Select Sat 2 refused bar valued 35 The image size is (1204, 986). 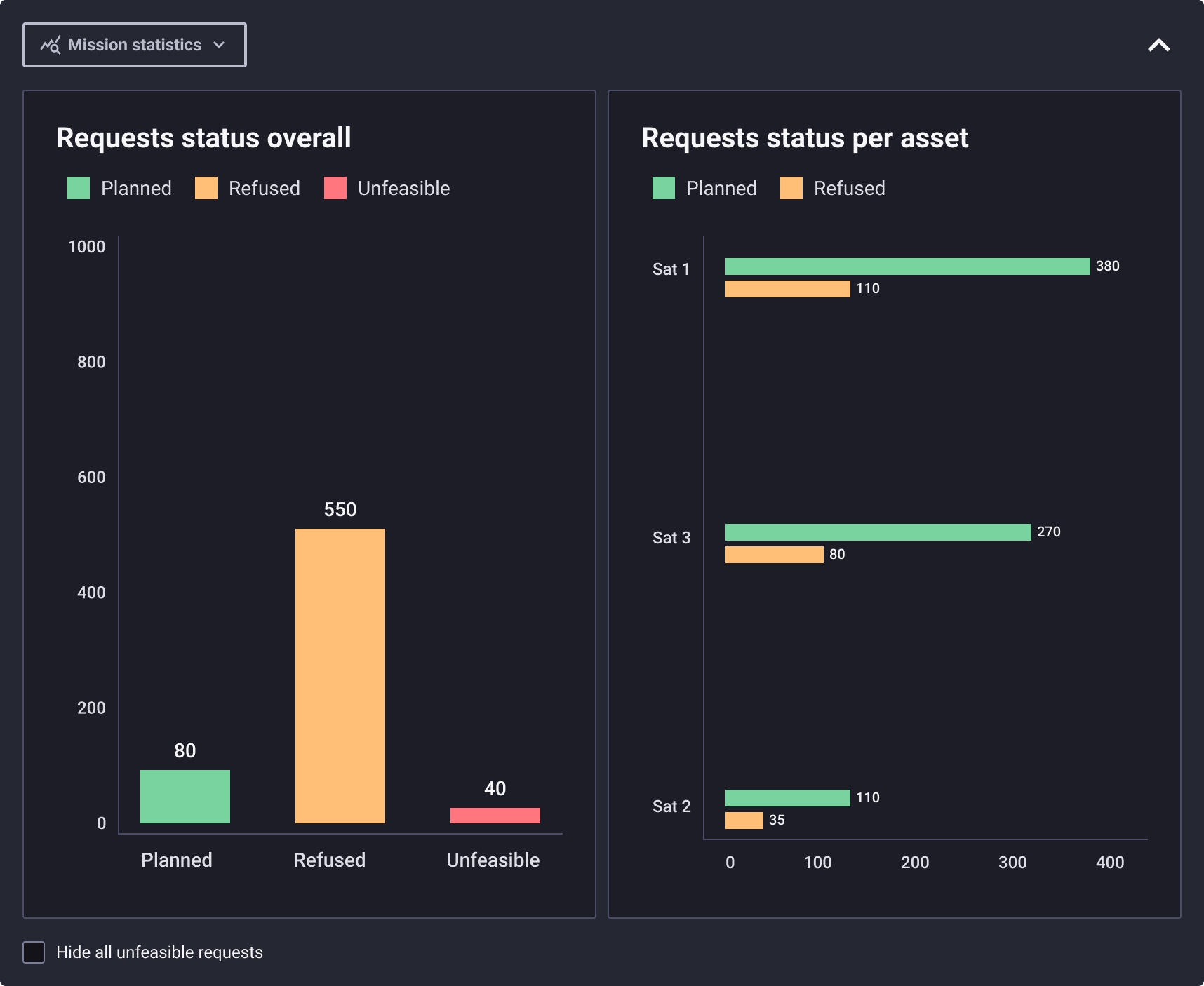coord(744,820)
